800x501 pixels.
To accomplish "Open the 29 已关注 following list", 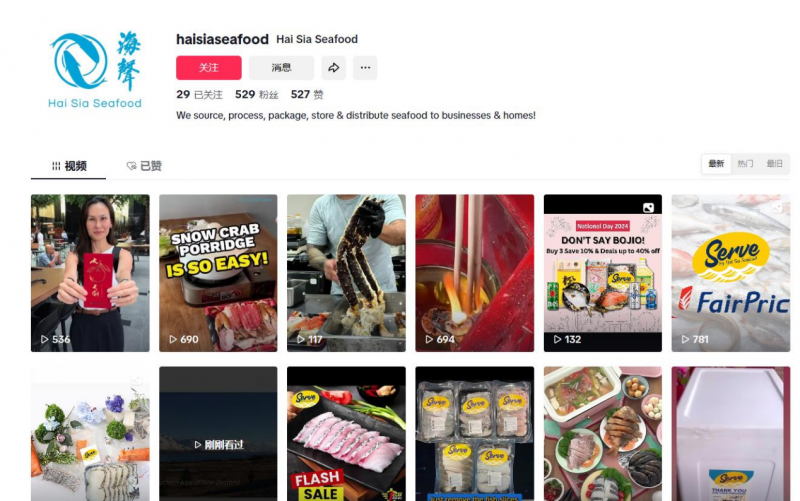I will point(199,94).
